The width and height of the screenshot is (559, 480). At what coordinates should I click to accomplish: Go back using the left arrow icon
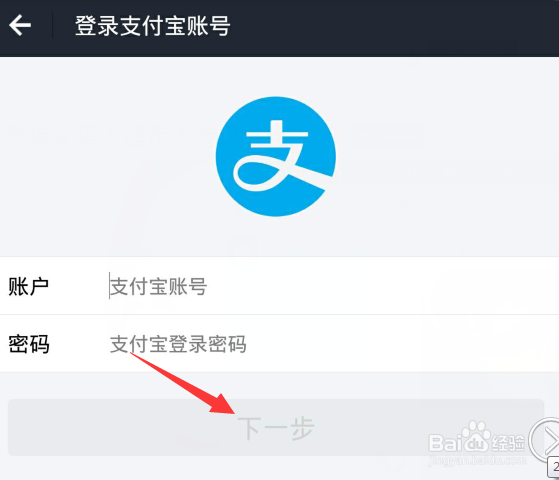(20, 25)
